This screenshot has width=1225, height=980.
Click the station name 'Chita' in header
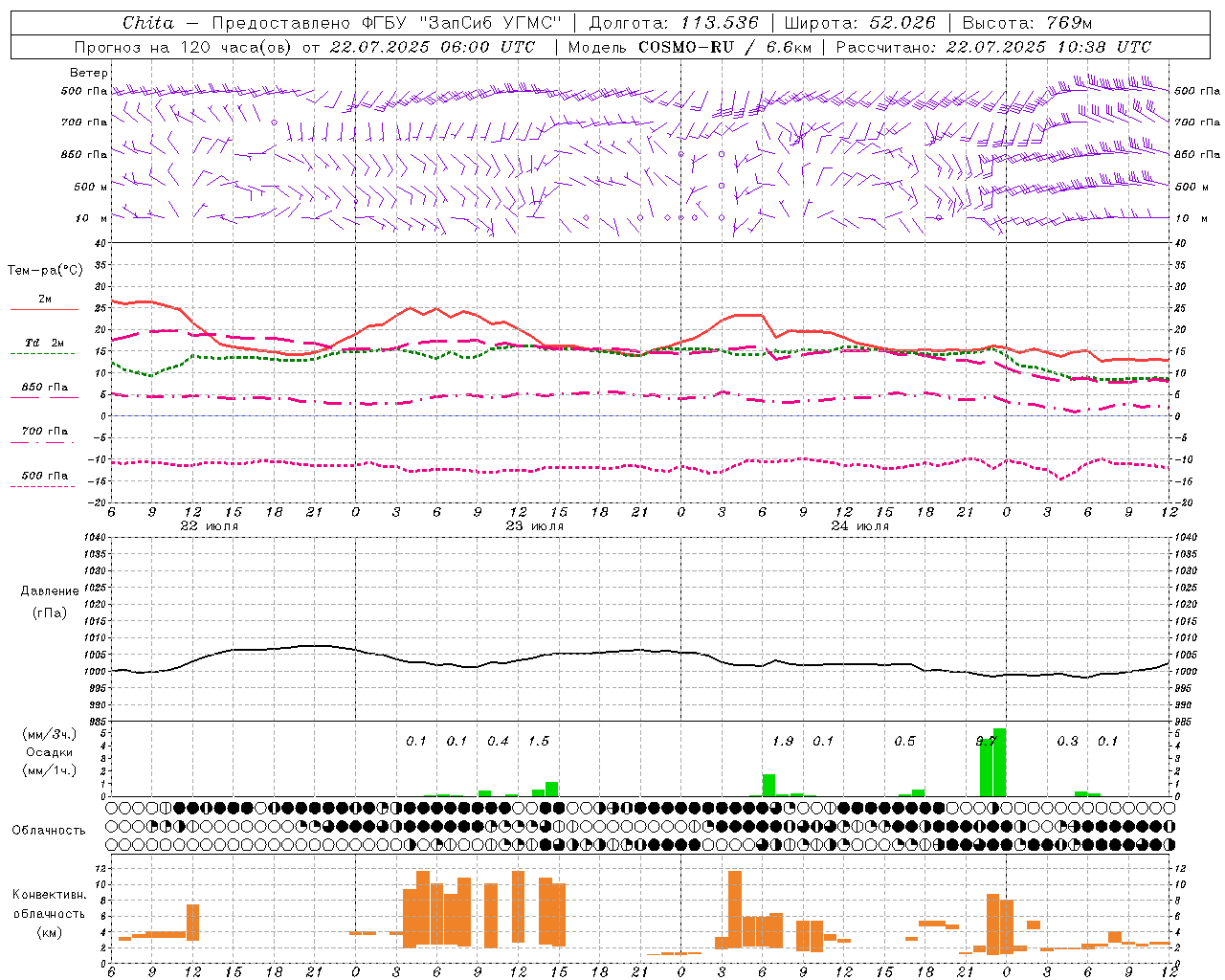point(148,23)
